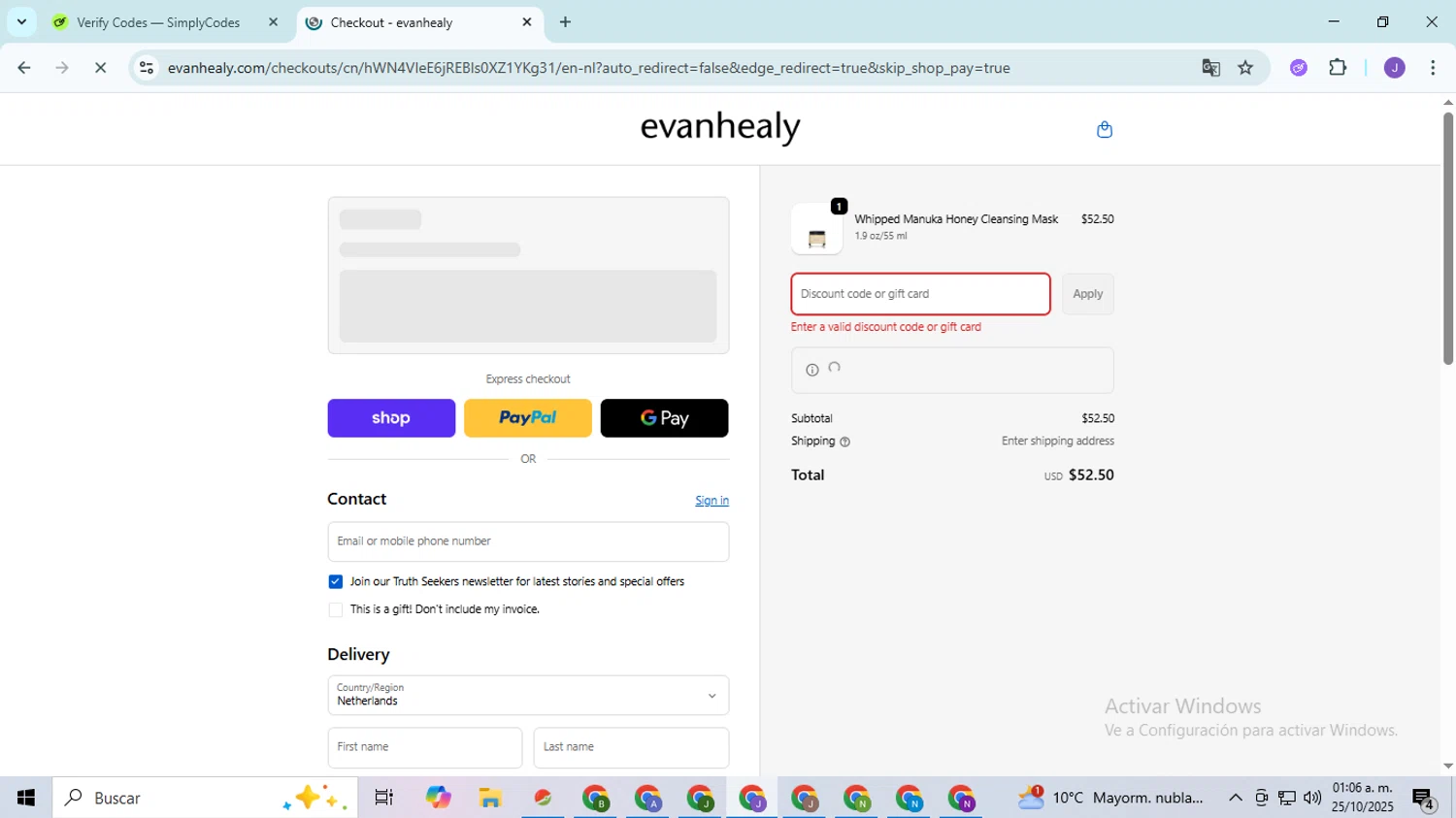
Task: Click the info icon below discount field
Action: [x=812, y=370]
